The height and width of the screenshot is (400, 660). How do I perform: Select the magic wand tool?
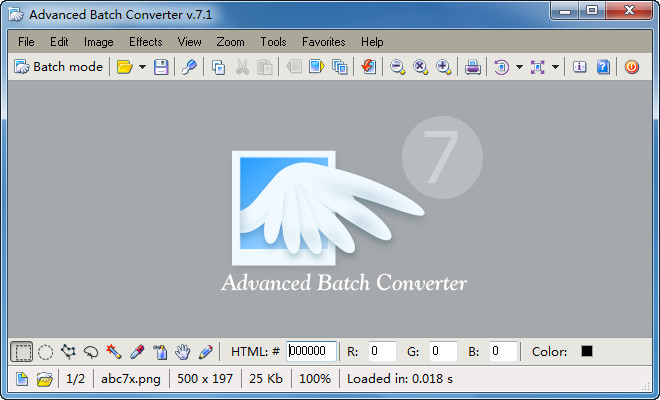pyautogui.click(x=114, y=352)
